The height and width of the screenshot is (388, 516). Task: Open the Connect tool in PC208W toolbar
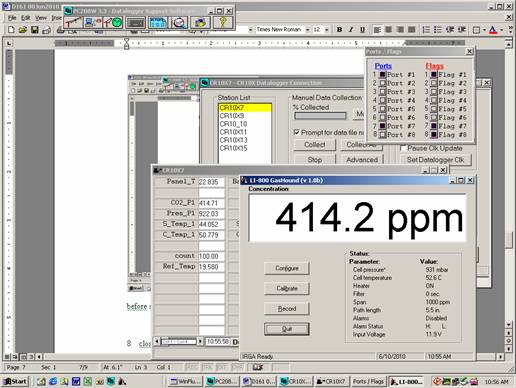[93, 22]
